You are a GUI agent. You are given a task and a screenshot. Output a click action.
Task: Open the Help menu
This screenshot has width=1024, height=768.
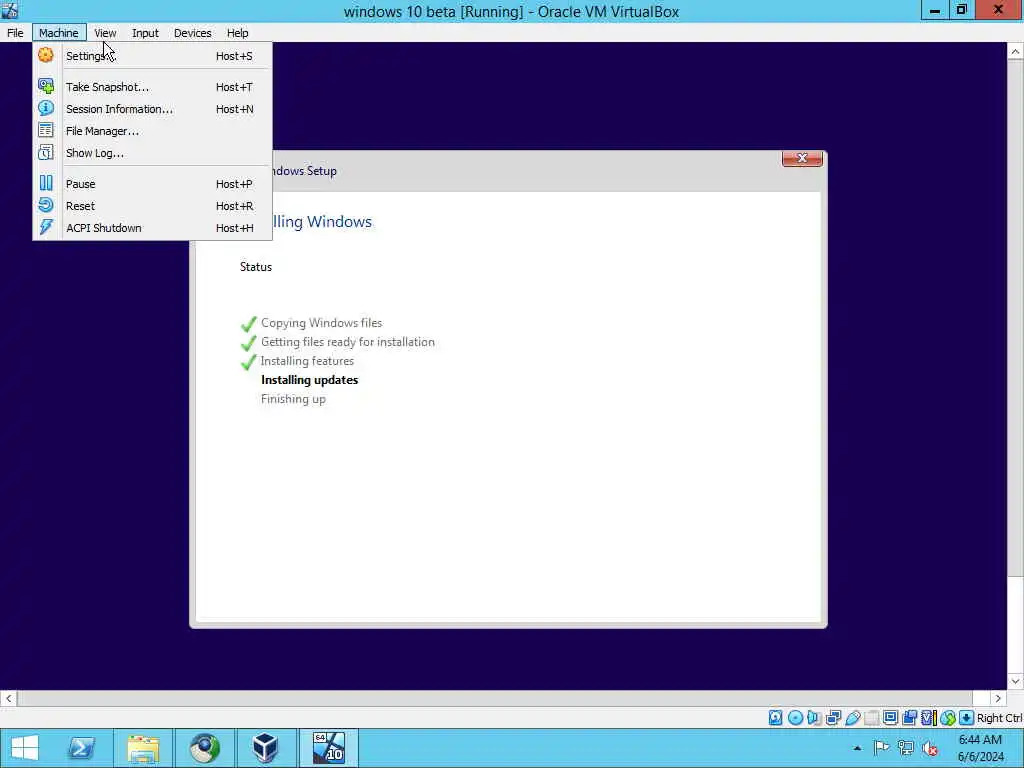pos(238,33)
